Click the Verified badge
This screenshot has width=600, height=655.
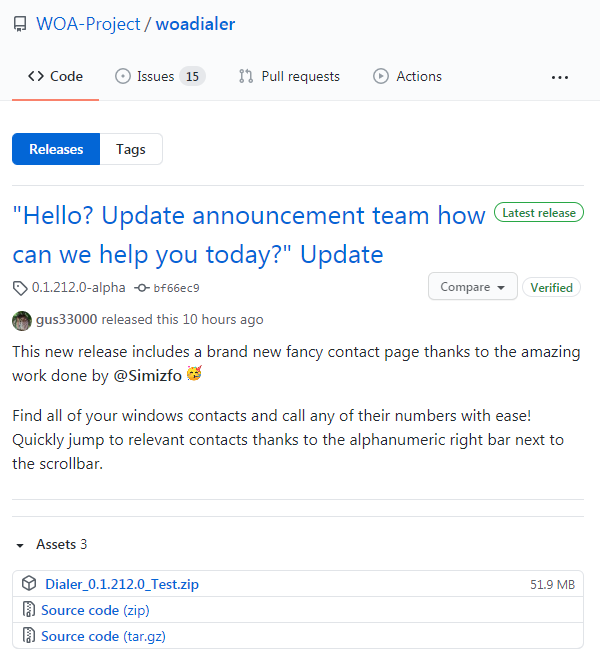click(551, 287)
